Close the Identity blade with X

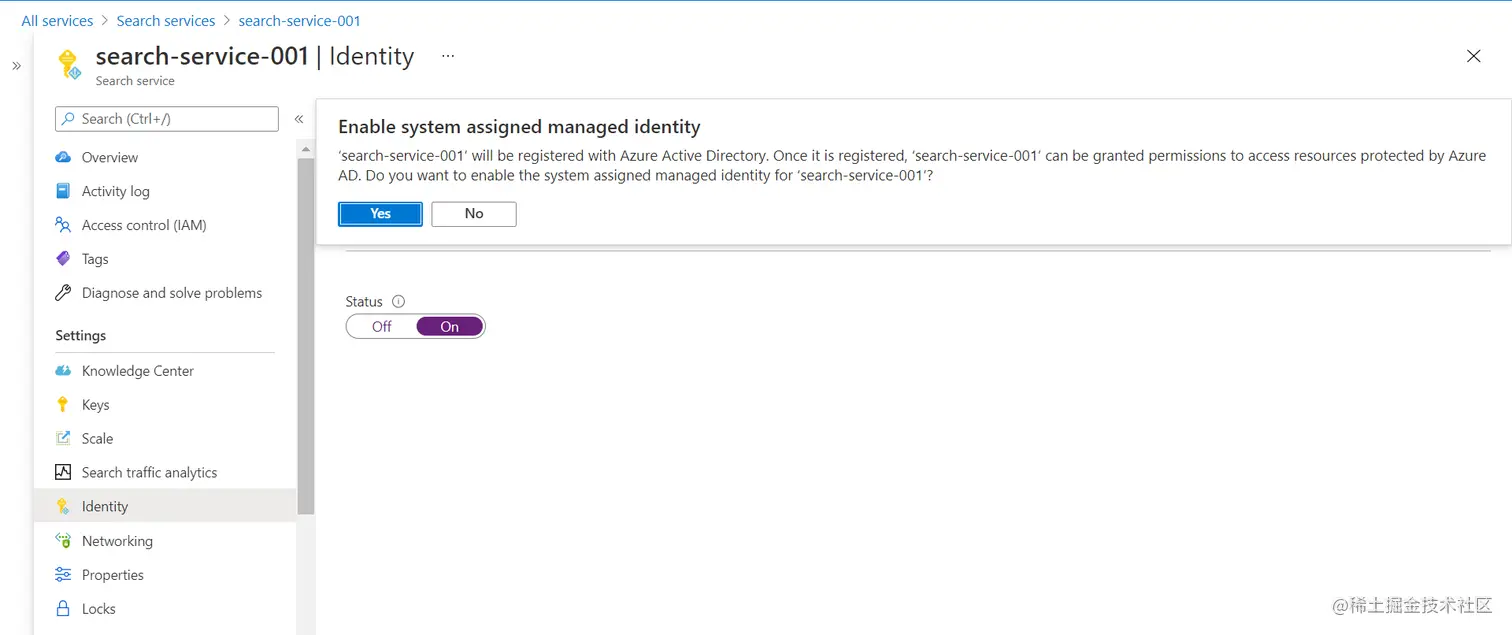pos(1473,56)
